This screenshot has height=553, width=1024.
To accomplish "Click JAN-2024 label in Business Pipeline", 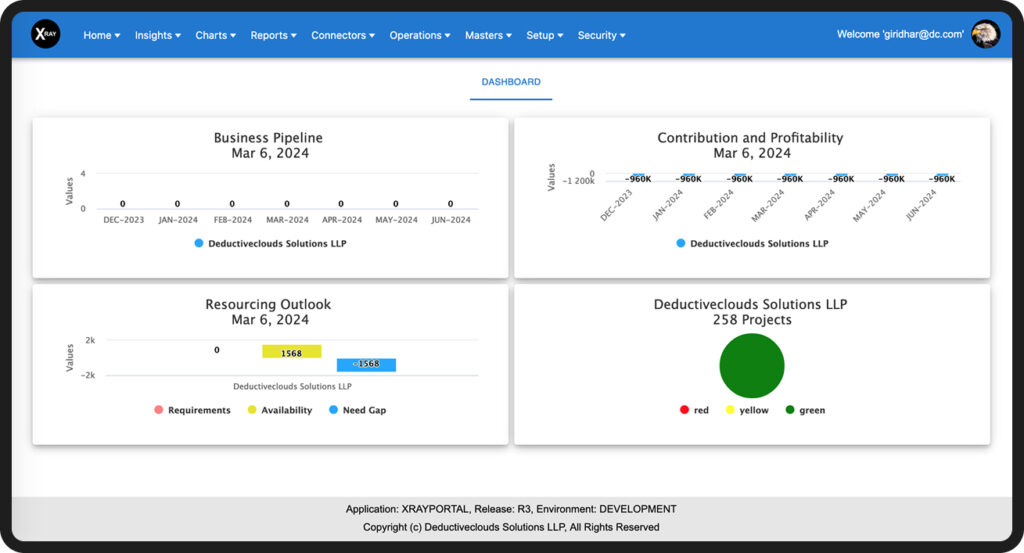I will point(178,220).
